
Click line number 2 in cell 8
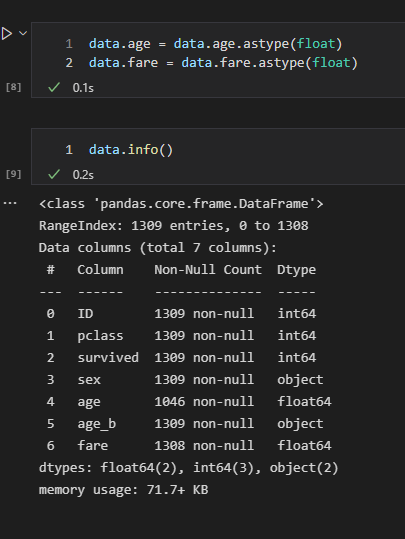69,63
